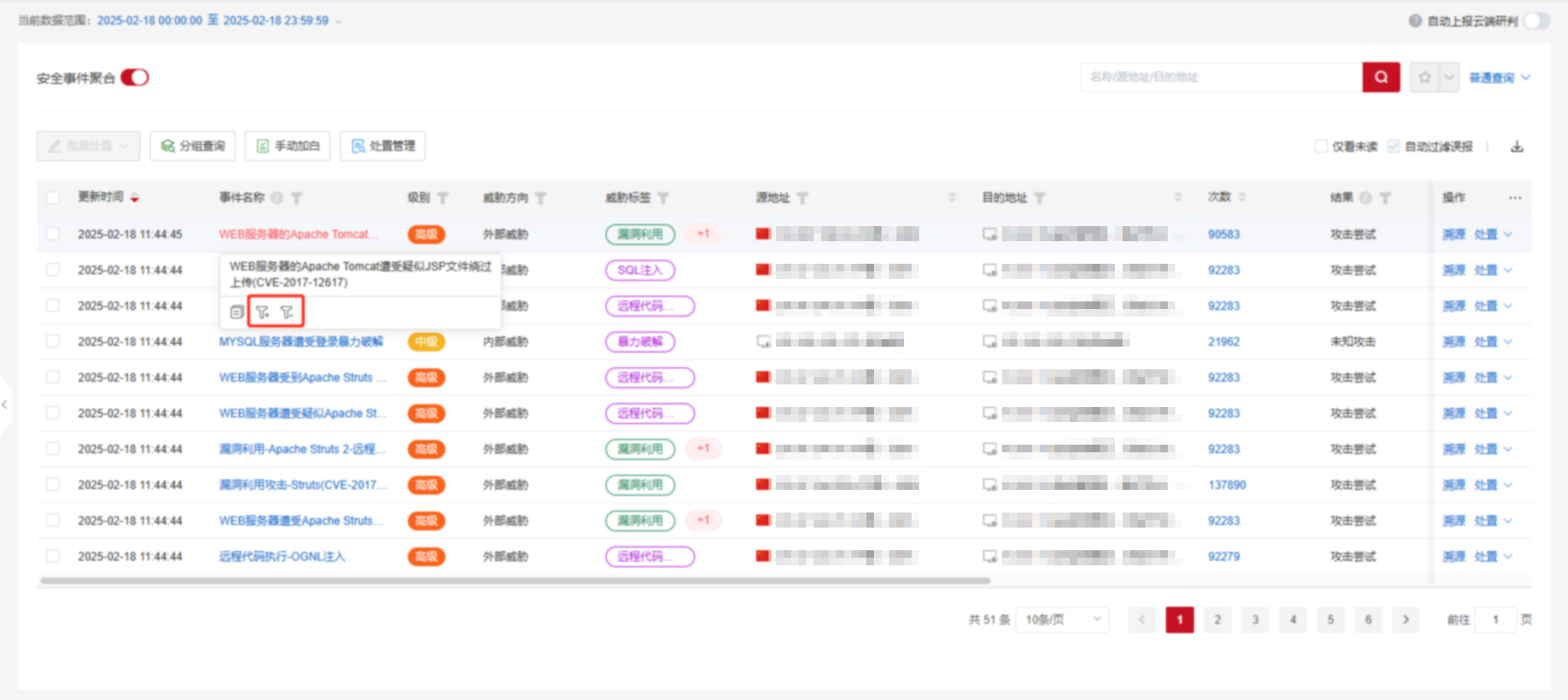The width and height of the screenshot is (1568, 700).
Task: Open the filter on the 级别 column
Action: 443,198
